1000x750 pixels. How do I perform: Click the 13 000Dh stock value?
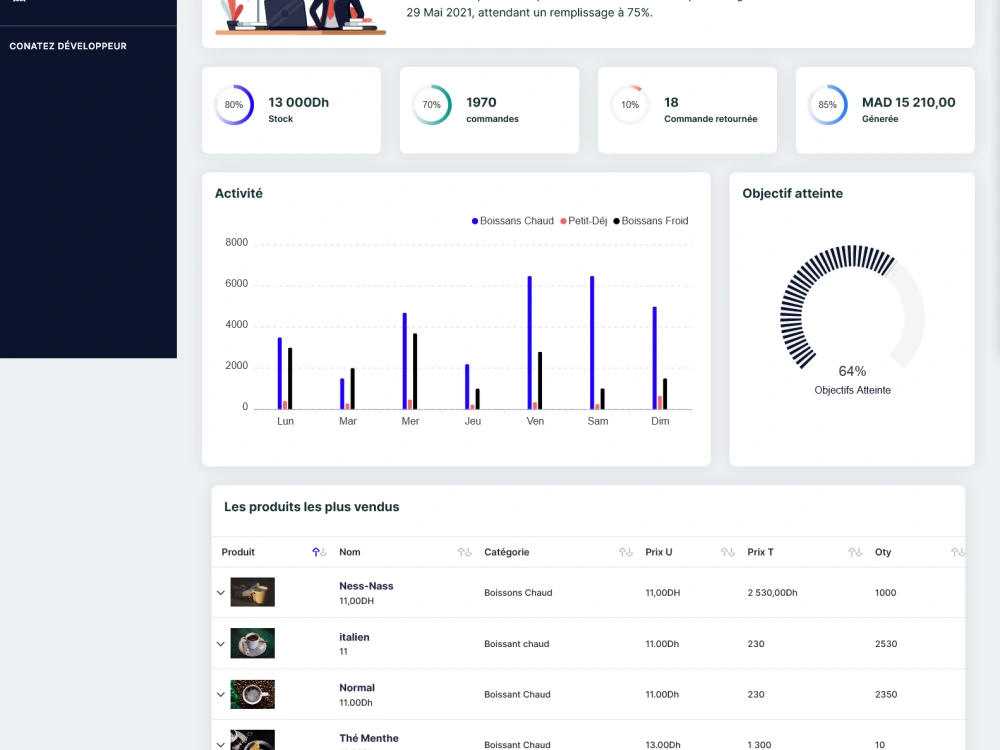[x=298, y=103]
